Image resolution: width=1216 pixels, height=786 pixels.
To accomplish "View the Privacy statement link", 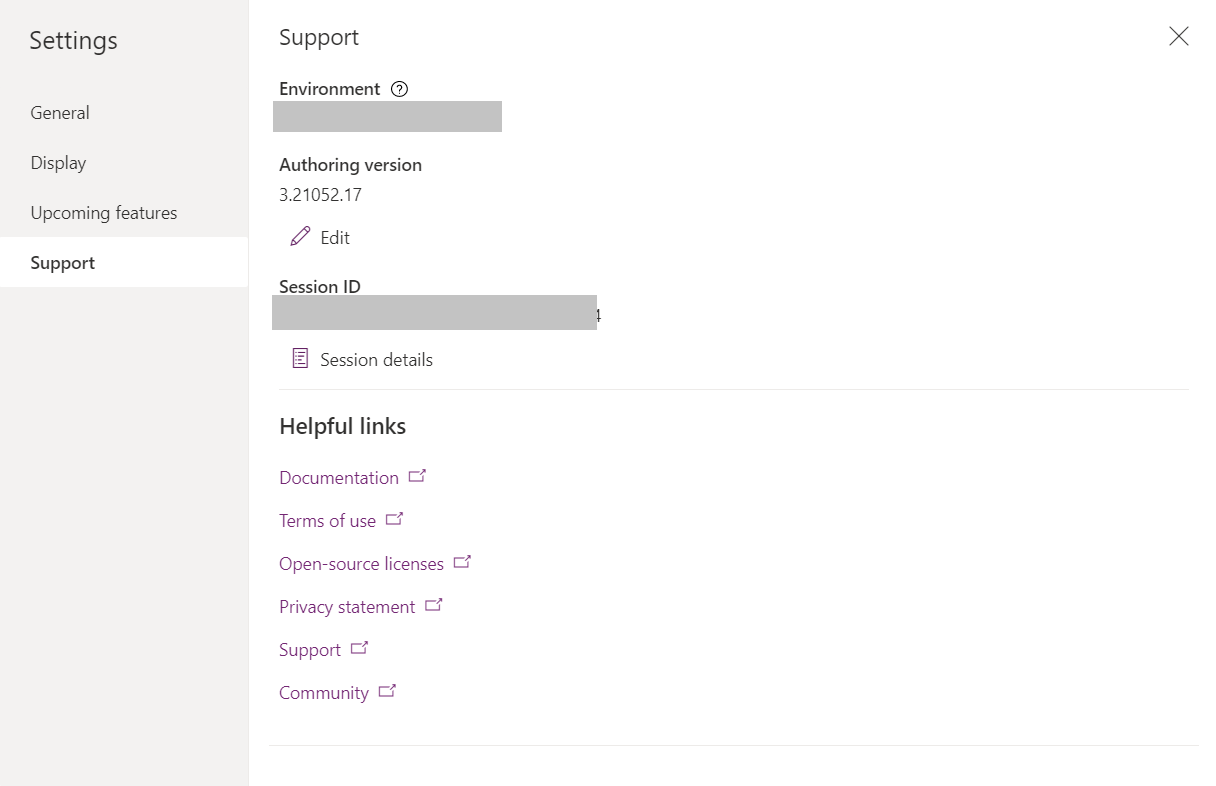I will 347,607.
